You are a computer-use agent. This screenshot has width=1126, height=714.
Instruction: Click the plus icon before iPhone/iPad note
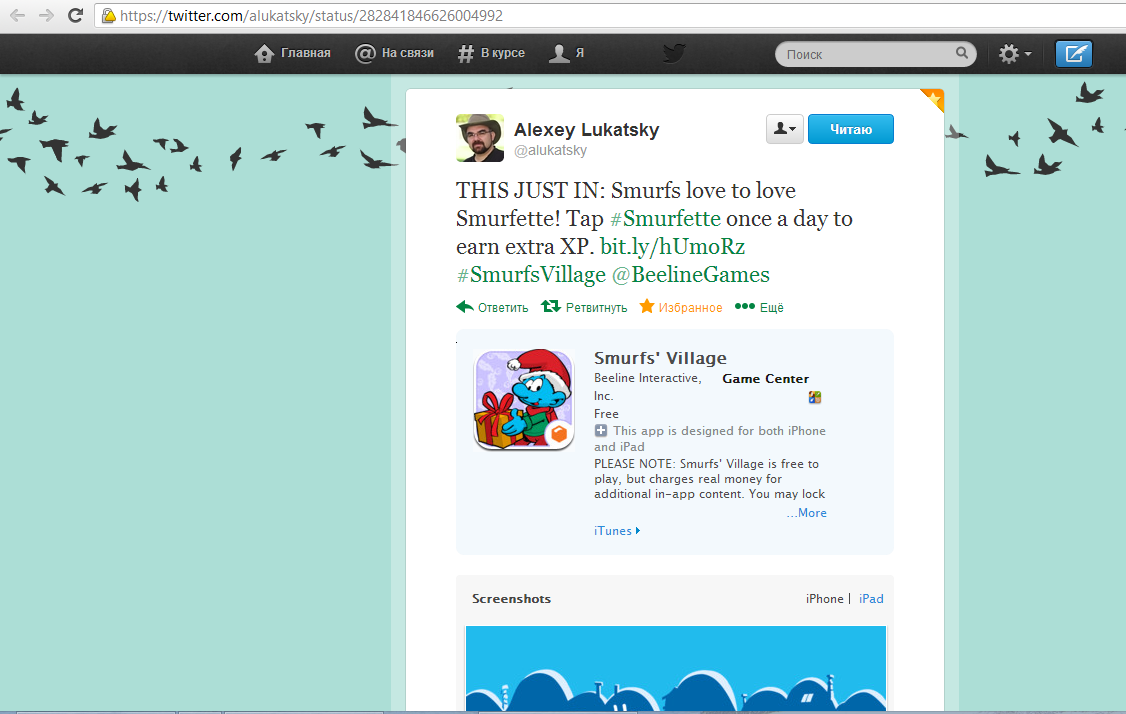point(601,431)
